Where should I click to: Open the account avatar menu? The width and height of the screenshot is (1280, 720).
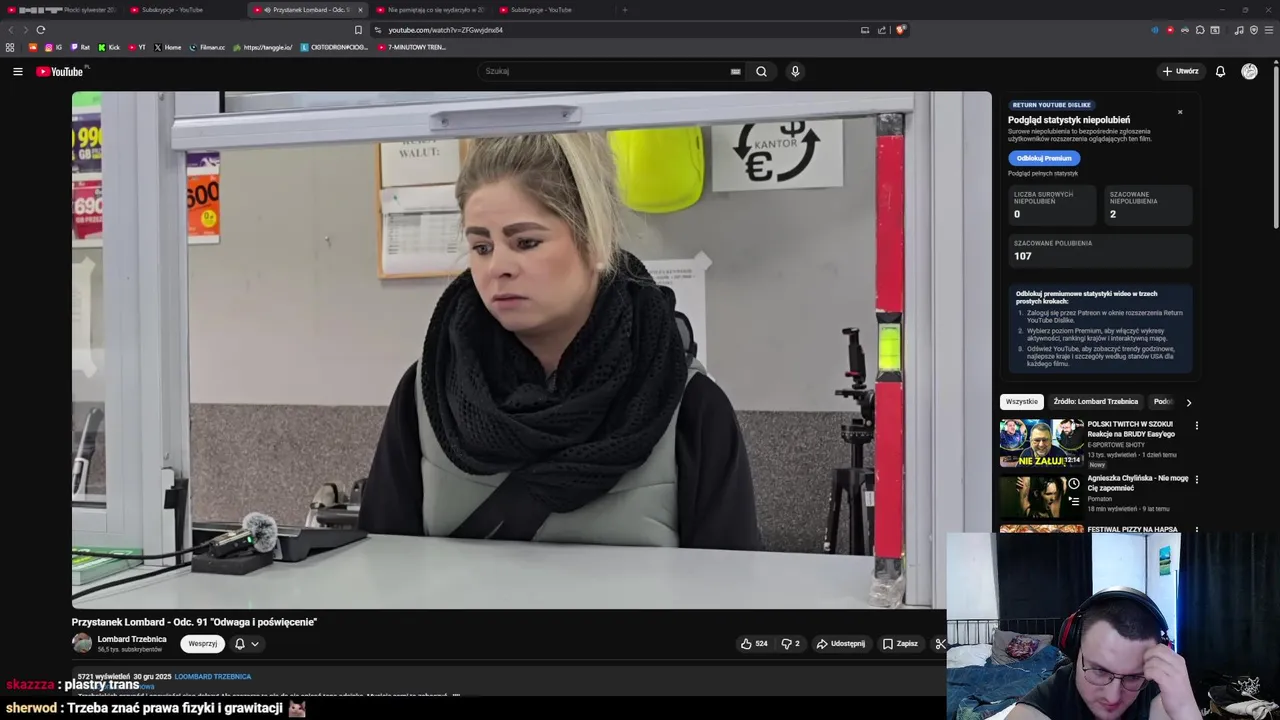coord(1249,71)
